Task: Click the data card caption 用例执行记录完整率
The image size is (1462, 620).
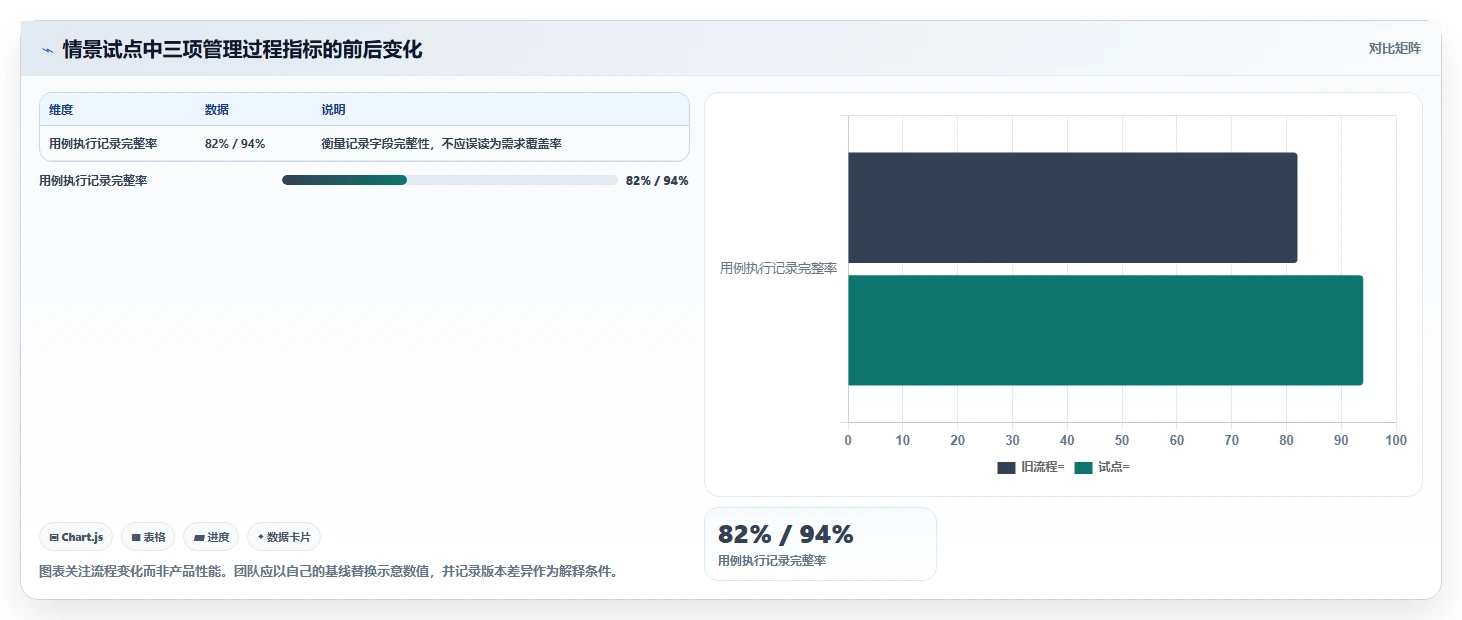Action: coord(772,561)
